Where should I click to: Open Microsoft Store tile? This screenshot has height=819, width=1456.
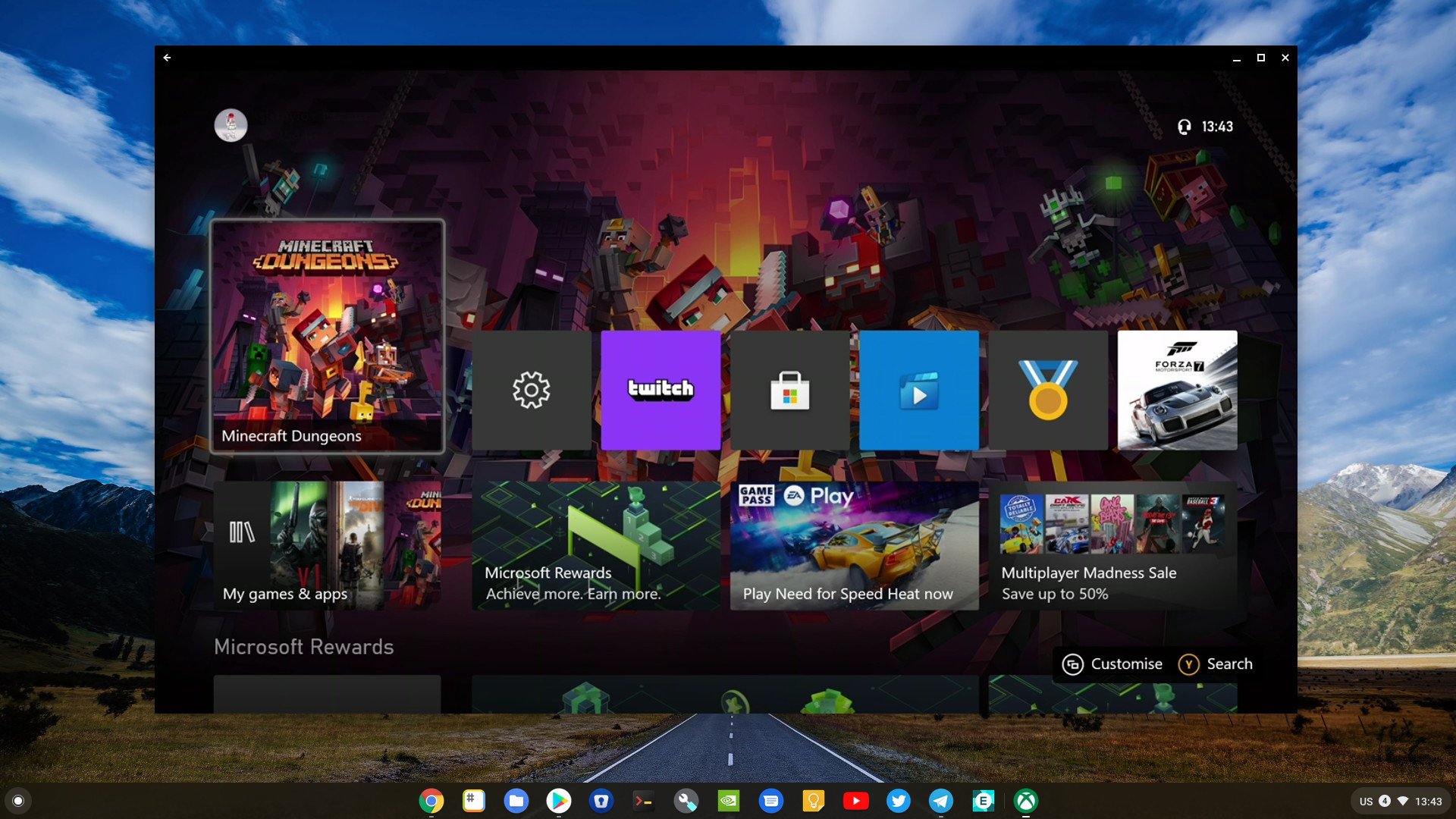(x=789, y=391)
